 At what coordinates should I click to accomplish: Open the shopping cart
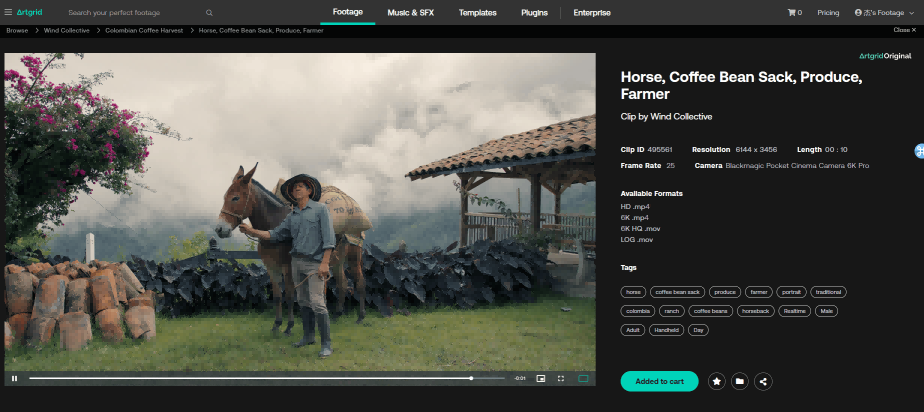coord(794,13)
